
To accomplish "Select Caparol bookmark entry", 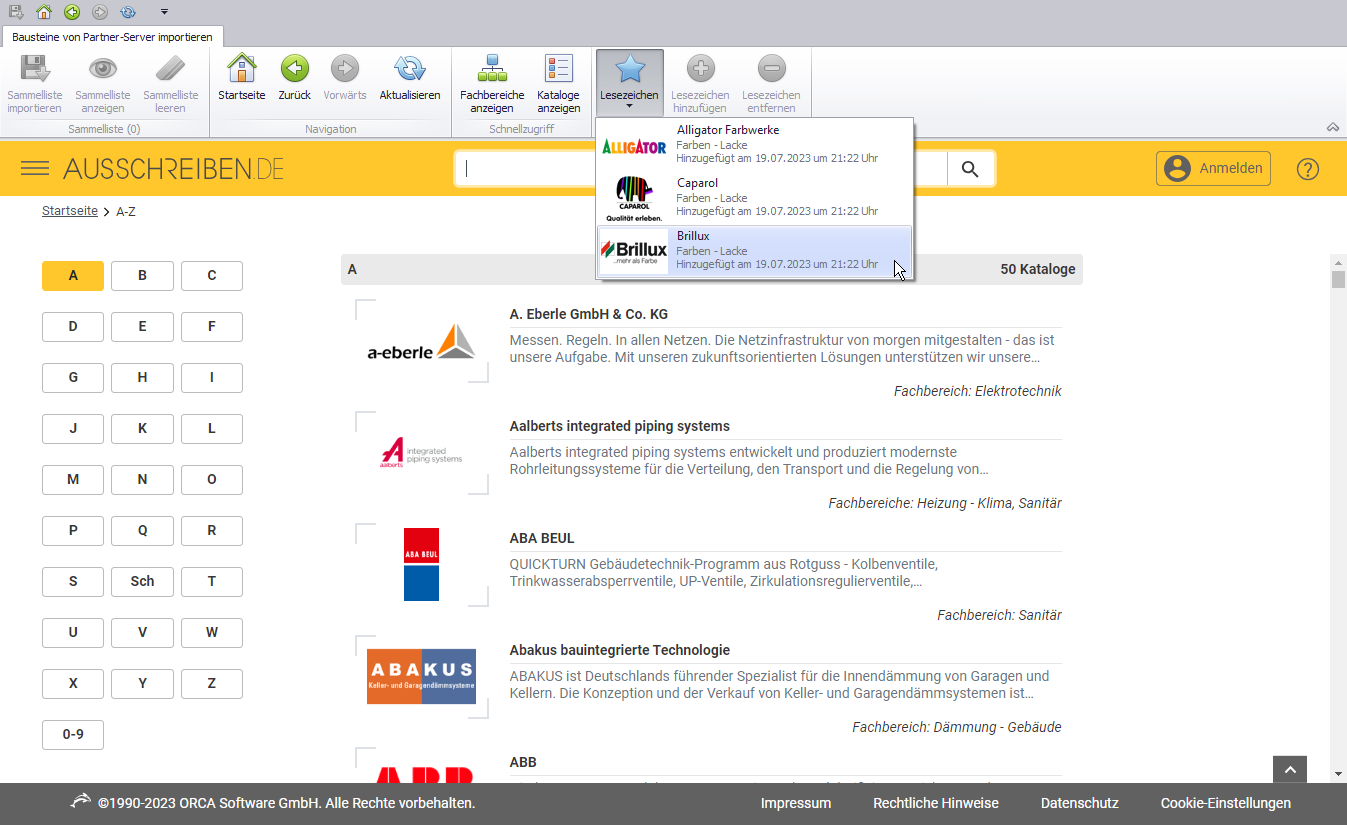I will pos(755,198).
